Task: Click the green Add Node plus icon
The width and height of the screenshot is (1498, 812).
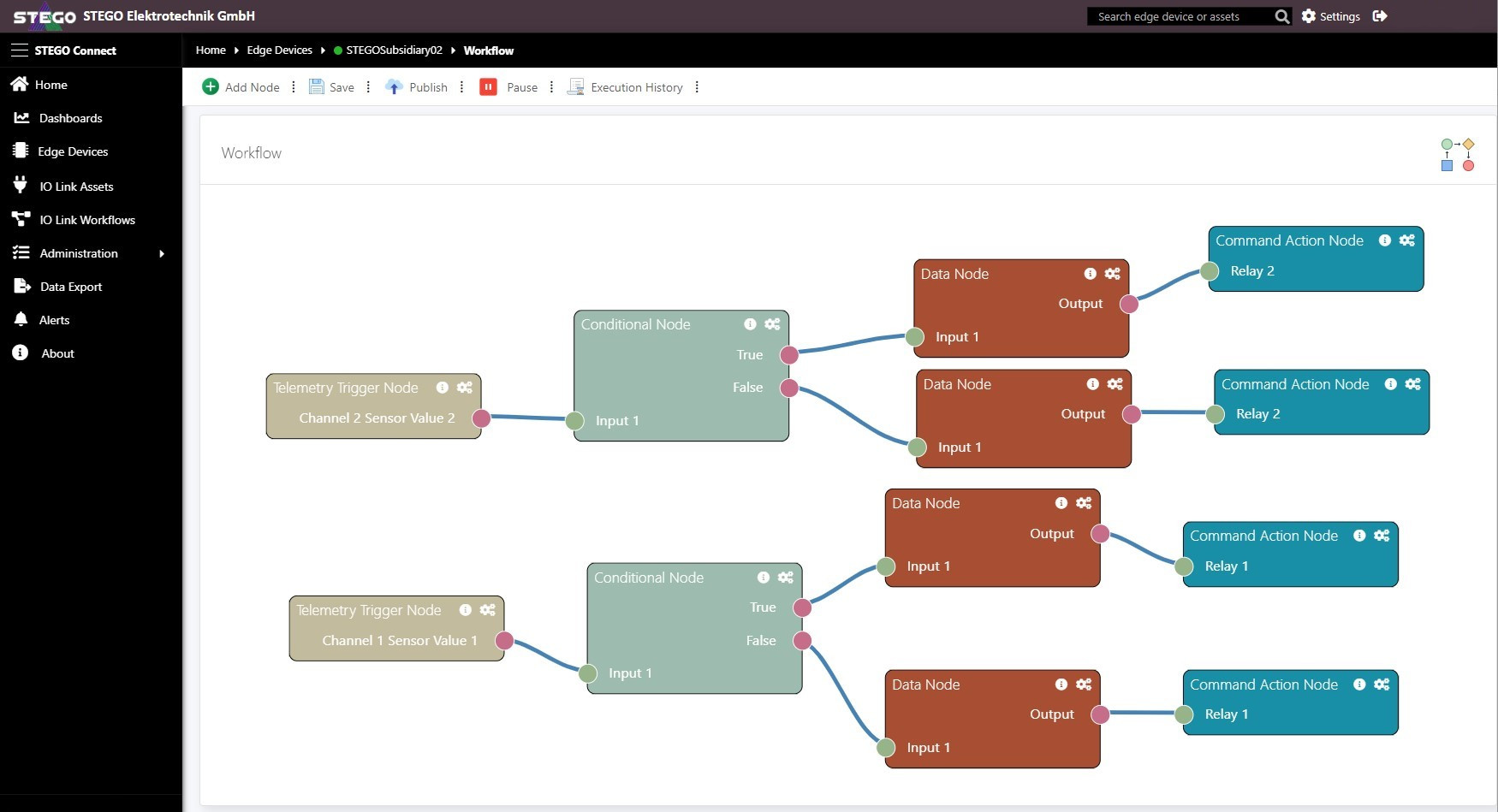Action: point(211,86)
